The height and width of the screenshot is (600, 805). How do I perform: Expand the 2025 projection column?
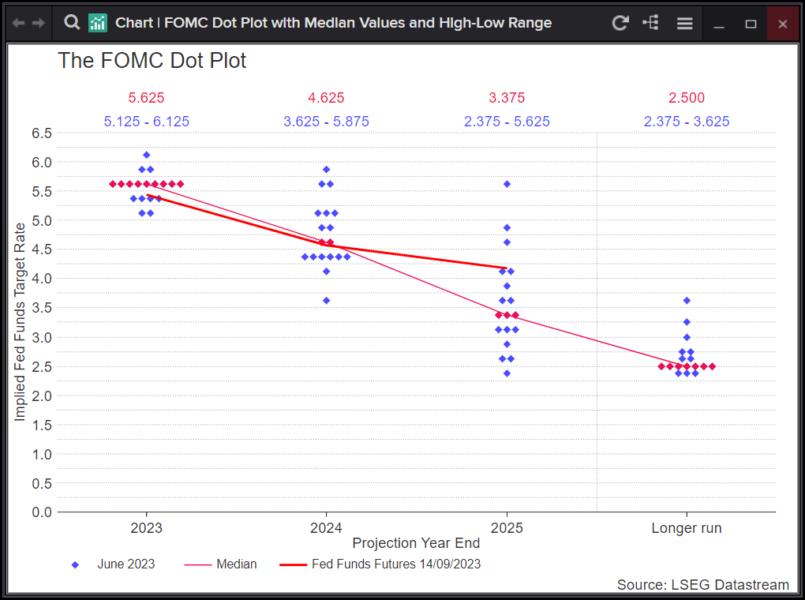coord(507,526)
